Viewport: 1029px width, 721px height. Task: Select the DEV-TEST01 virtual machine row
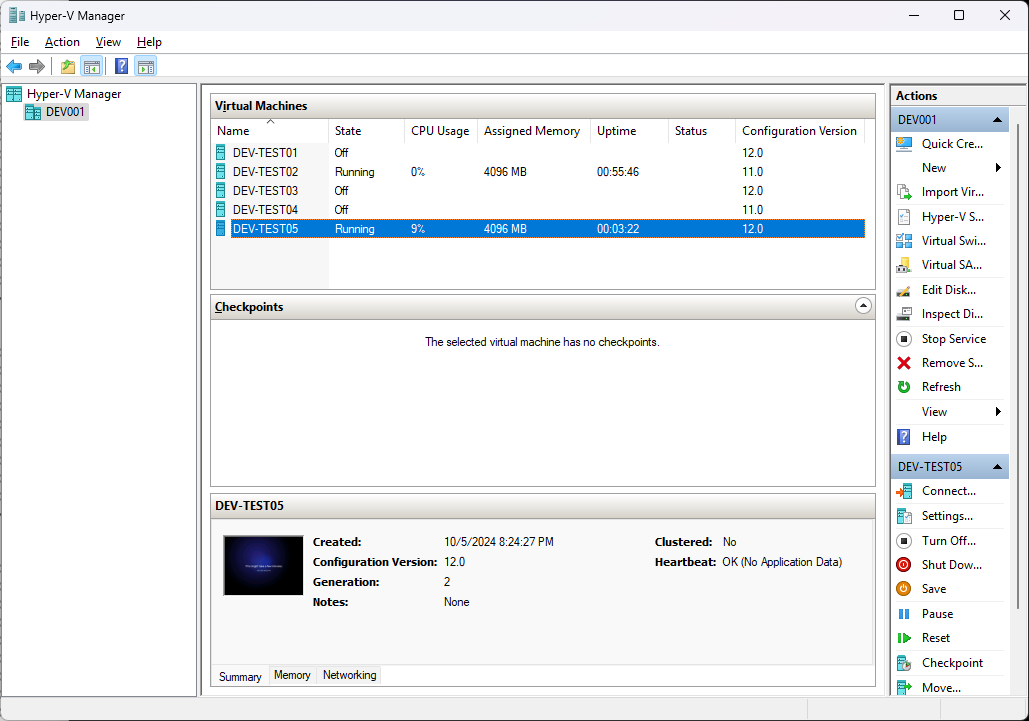coord(539,153)
